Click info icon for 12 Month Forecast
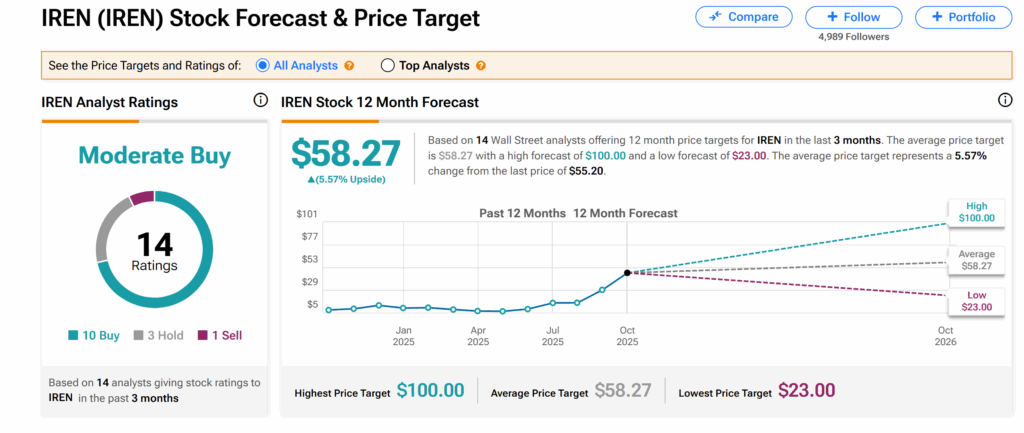 1005,101
